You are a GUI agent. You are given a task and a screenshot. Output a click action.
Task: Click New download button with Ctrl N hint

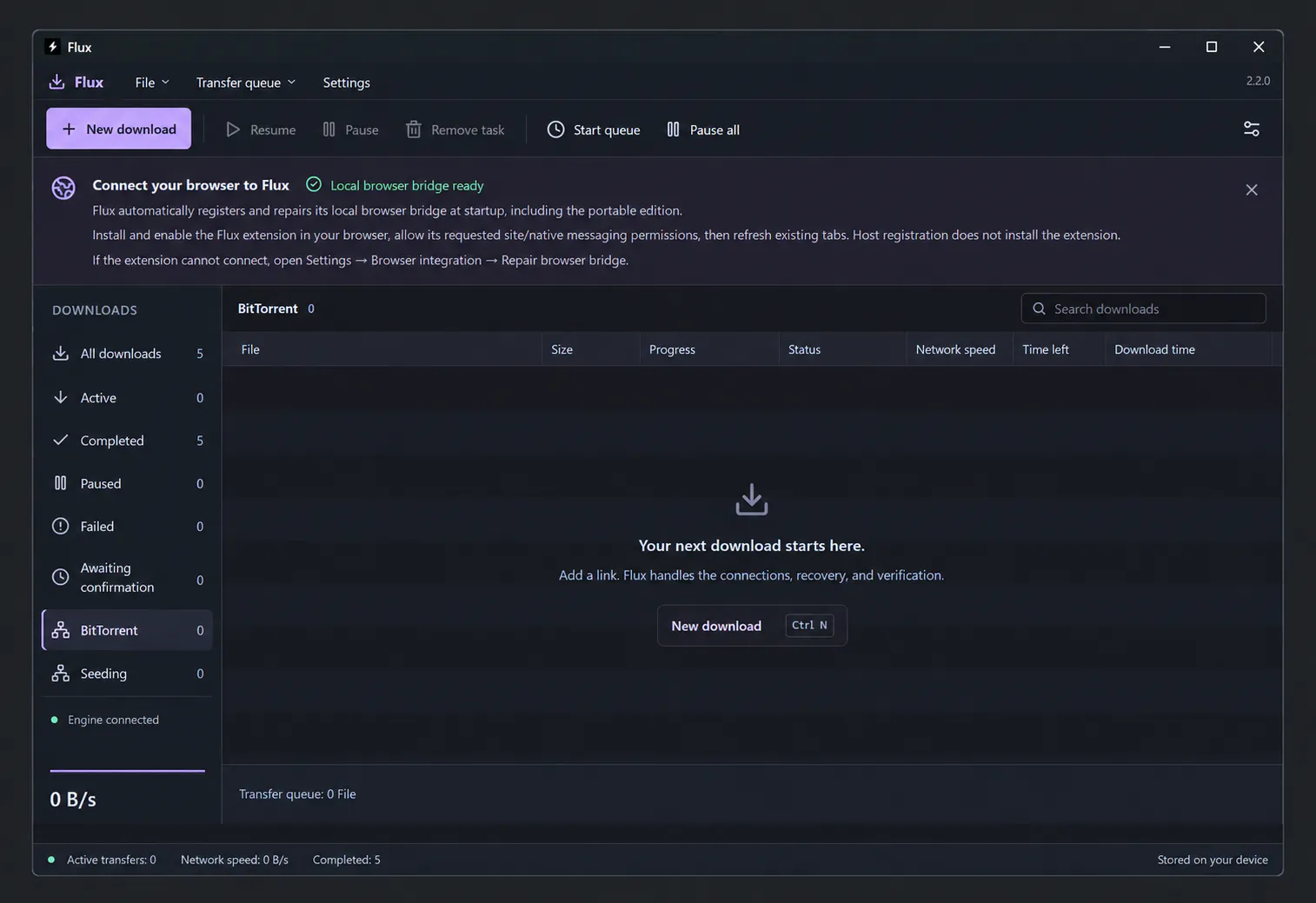pyautogui.click(x=752, y=626)
